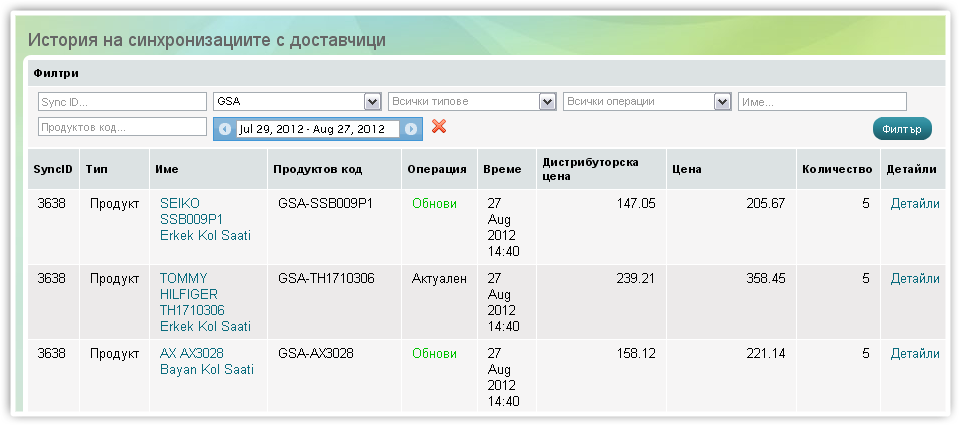Click the 'Цена' column header
Image resolution: width=959 pixels, height=425 pixels.
point(687,169)
